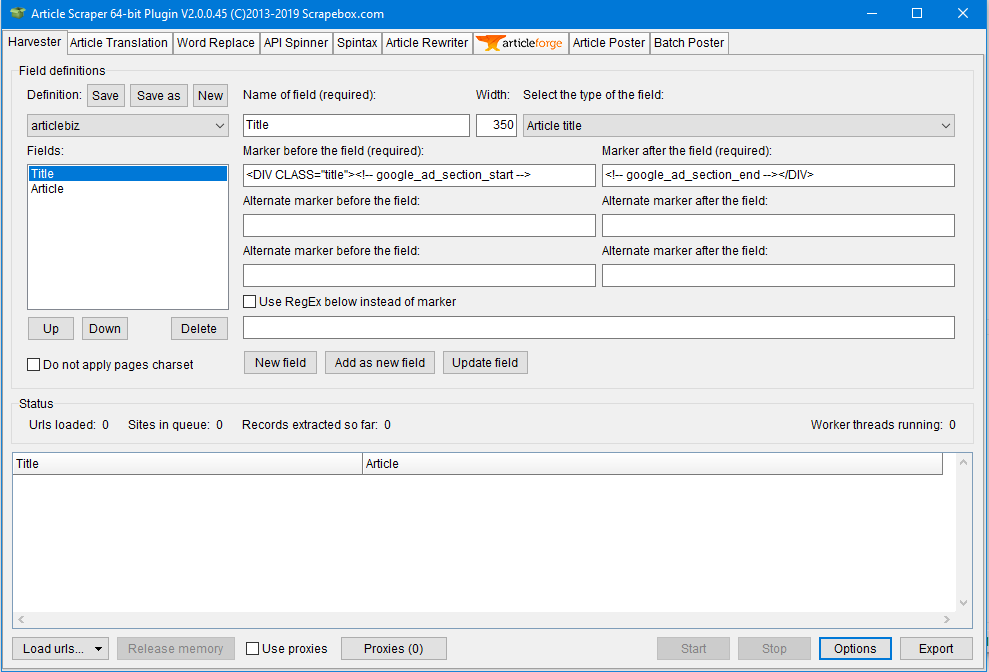The width and height of the screenshot is (989, 672).
Task: Toggle Do not apply pages charset
Action: 33,365
